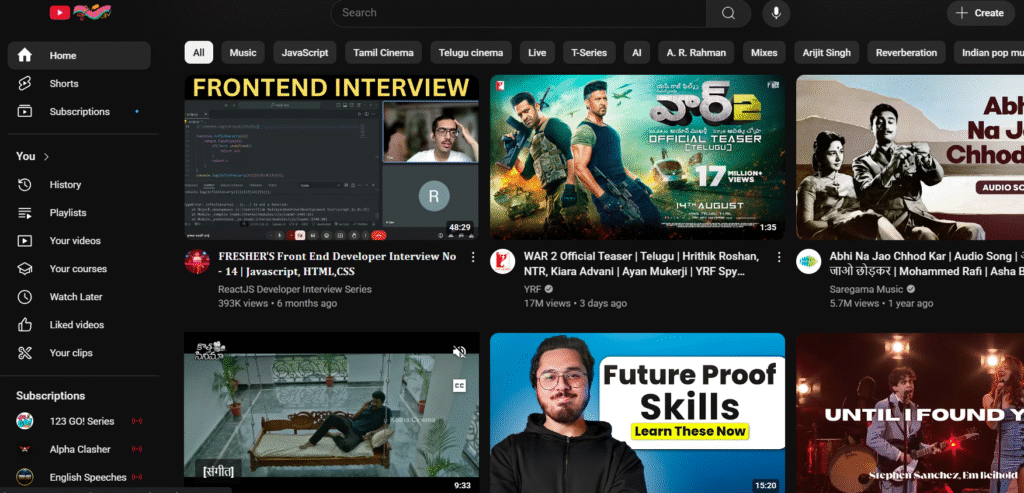Open Watch Later list

pos(79,297)
